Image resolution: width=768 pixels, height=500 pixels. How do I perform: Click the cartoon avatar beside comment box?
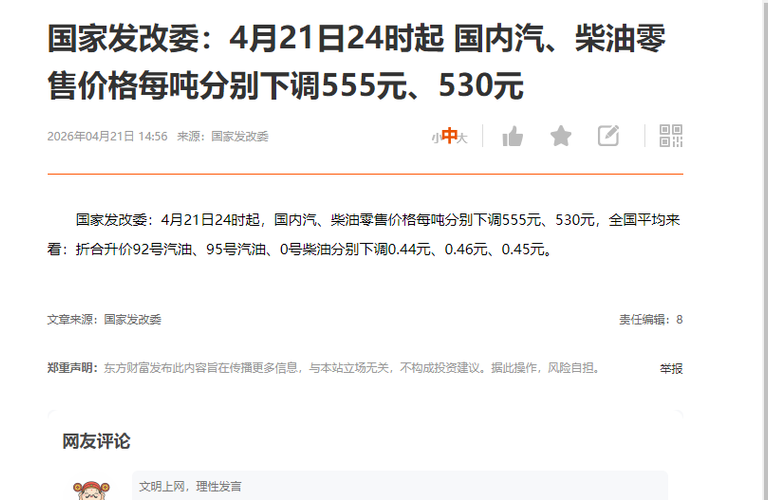tap(92, 490)
